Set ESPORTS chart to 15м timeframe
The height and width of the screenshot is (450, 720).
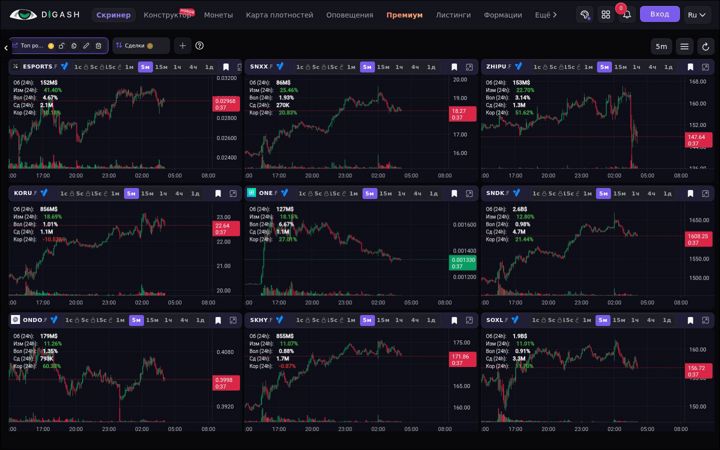(x=161, y=67)
